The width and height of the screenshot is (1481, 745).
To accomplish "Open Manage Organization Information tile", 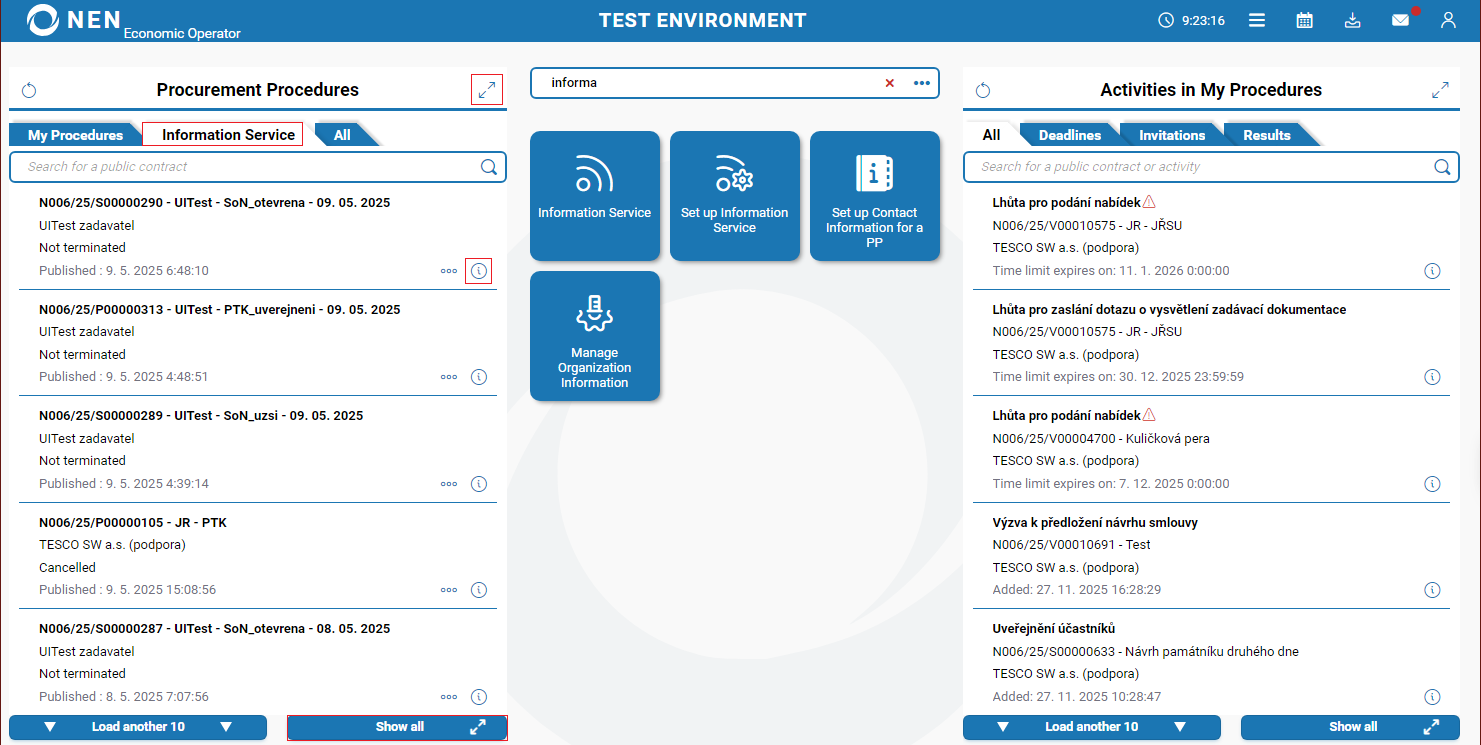I will click(x=595, y=336).
